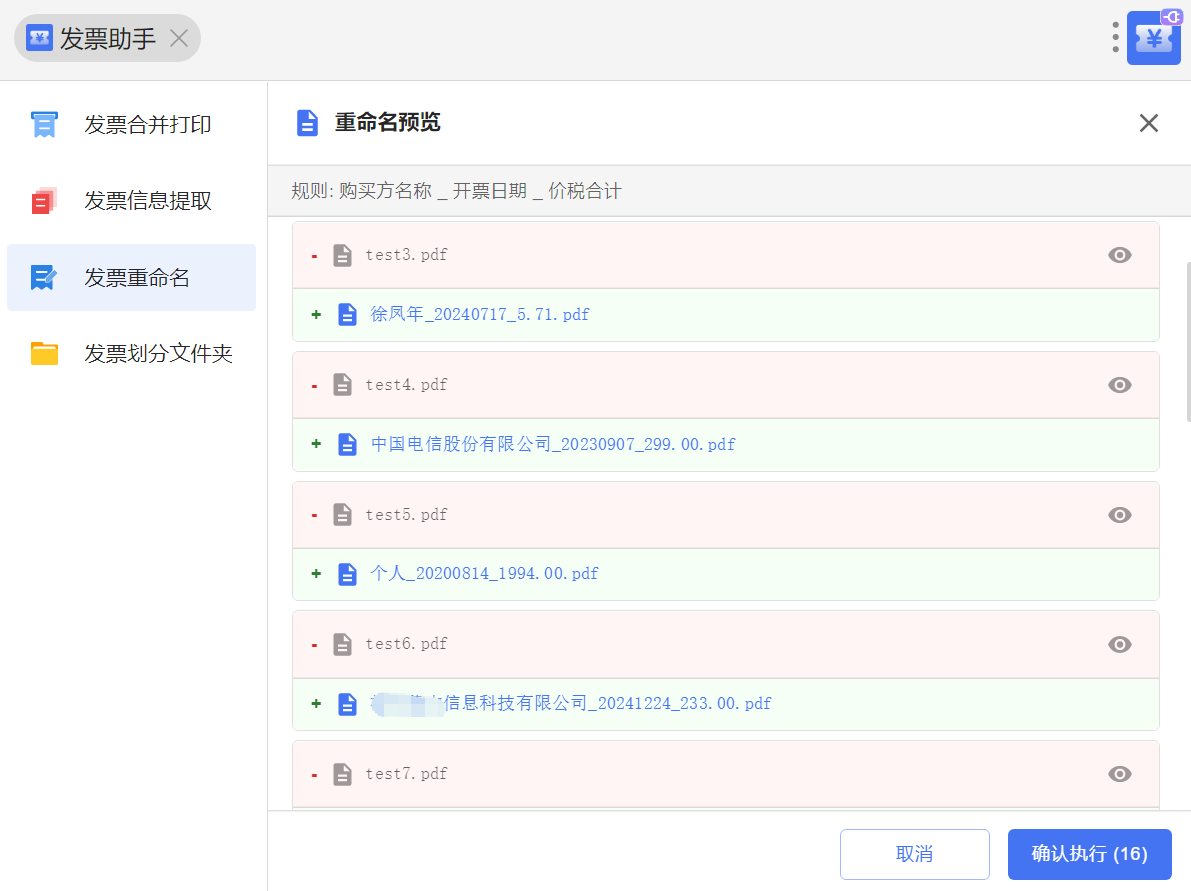Click the vertical scrollbar of preview list
1191x891 pixels.
point(1187,340)
